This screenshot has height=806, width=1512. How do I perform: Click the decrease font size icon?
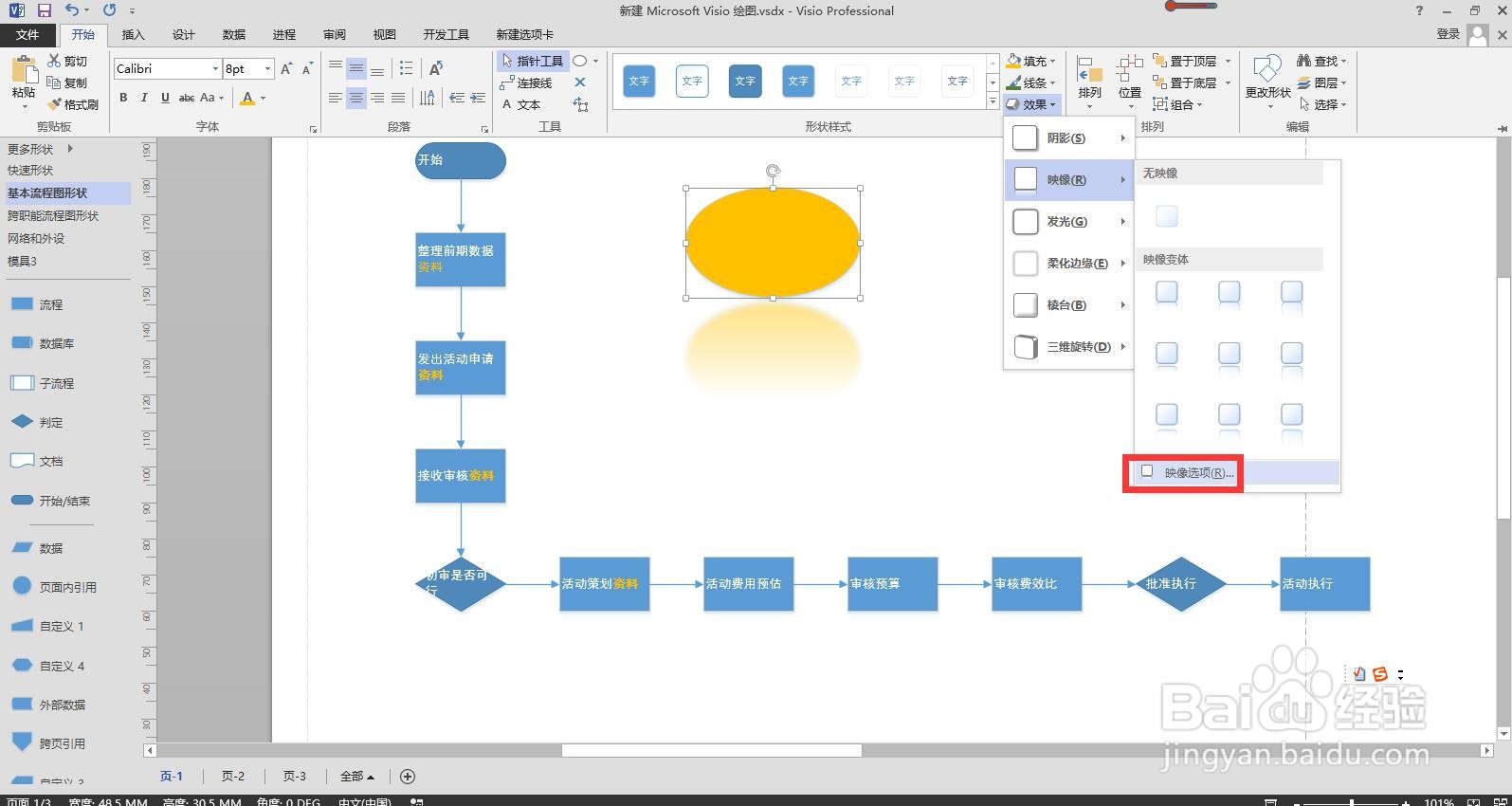[x=307, y=68]
